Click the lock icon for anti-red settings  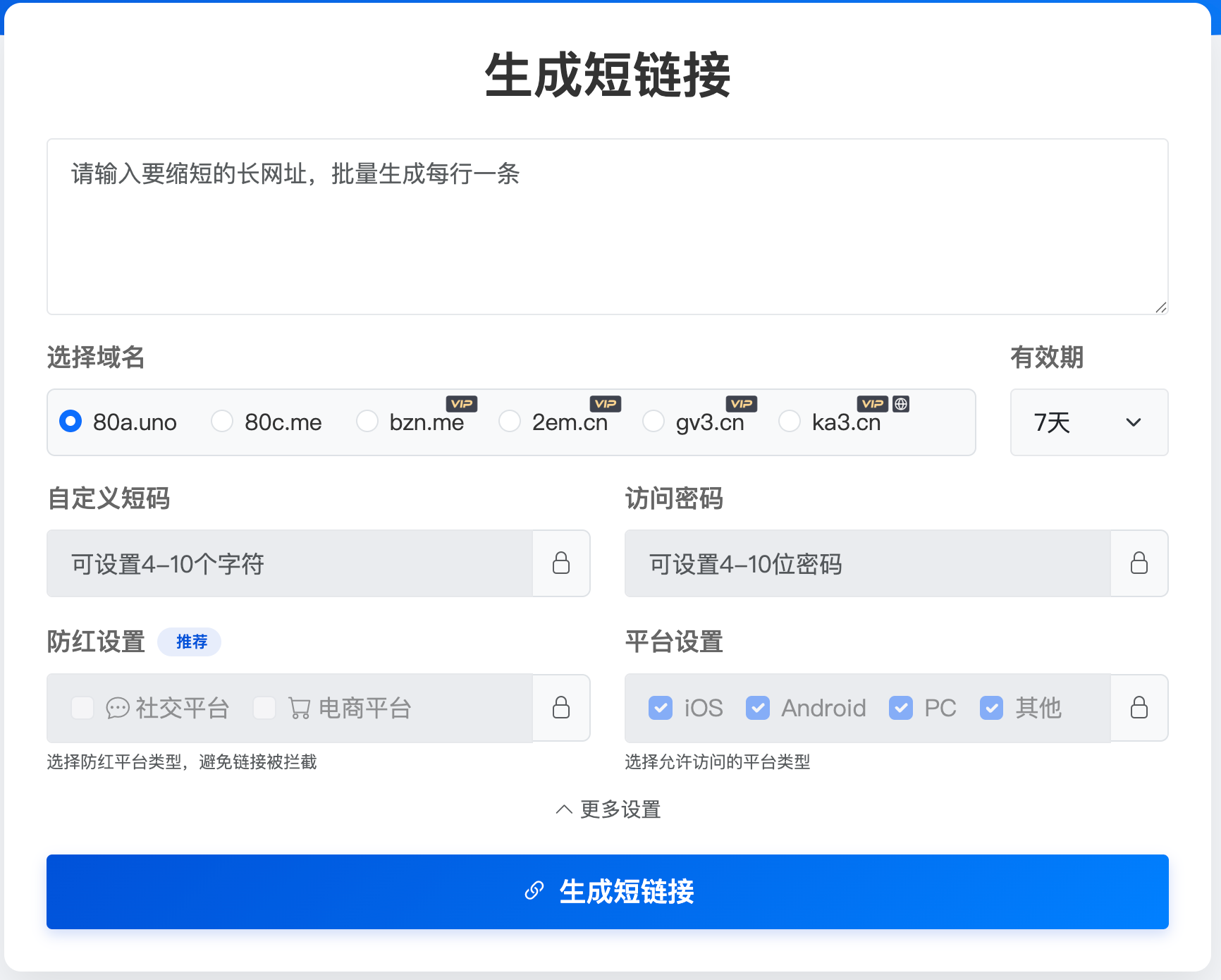tap(561, 707)
